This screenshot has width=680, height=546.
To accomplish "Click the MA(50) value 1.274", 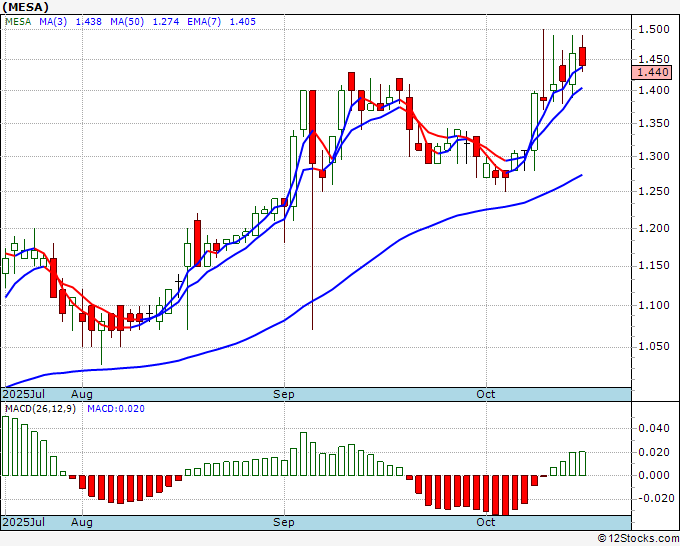I will [166, 22].
